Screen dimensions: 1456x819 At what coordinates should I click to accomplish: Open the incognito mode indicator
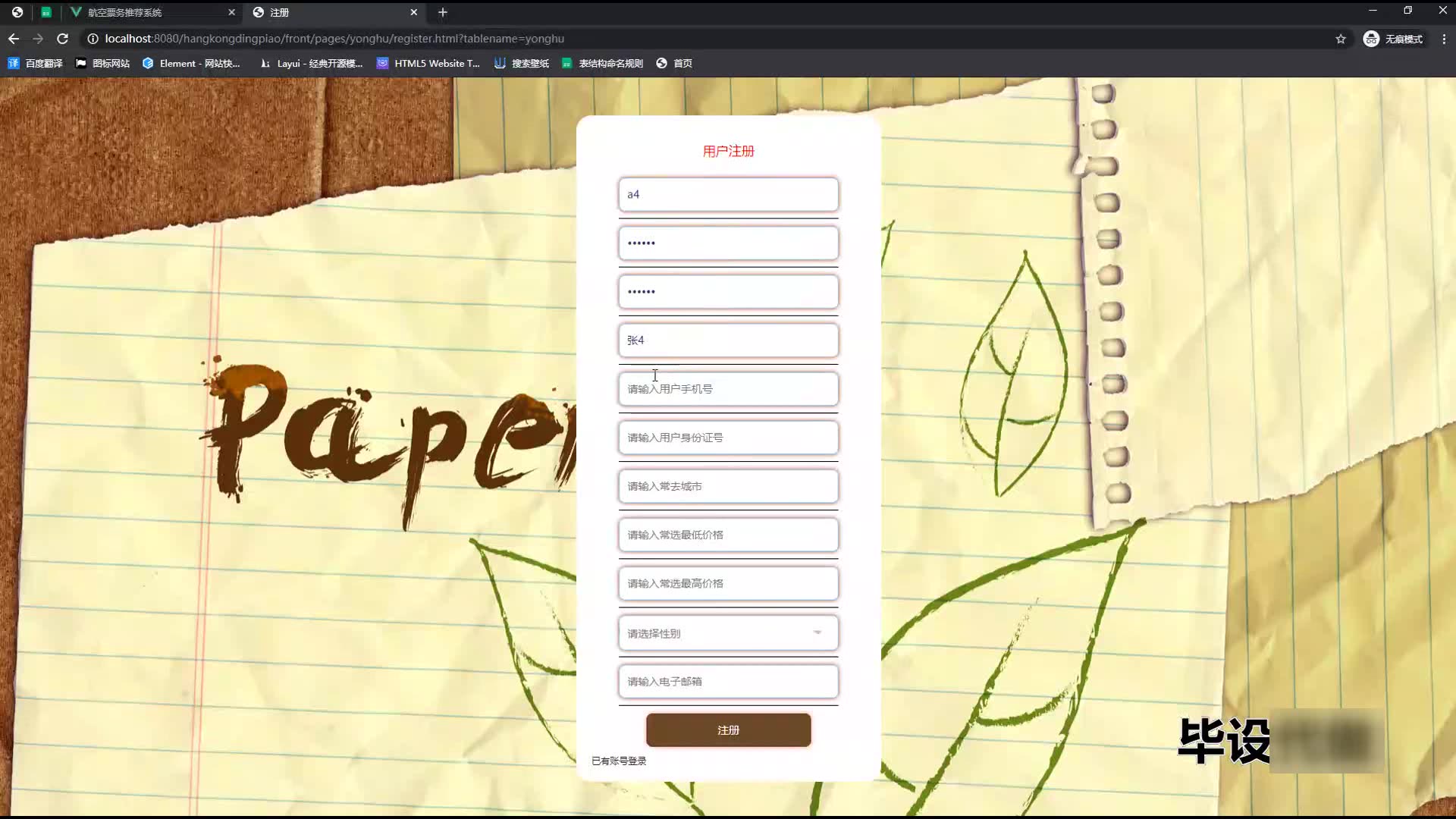pyautogui.click(x=1392, y=39)
